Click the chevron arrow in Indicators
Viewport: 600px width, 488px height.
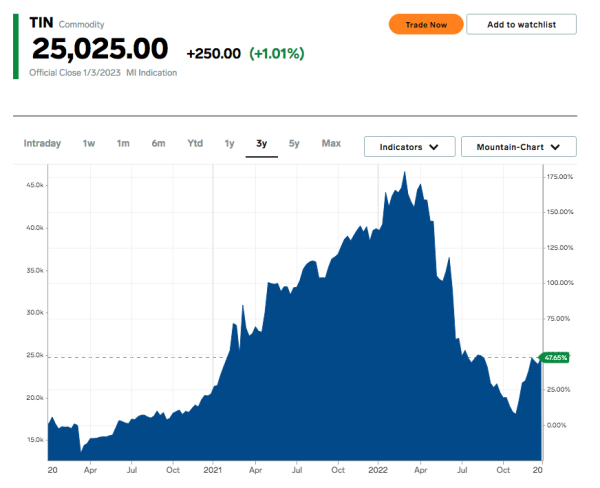434,147
